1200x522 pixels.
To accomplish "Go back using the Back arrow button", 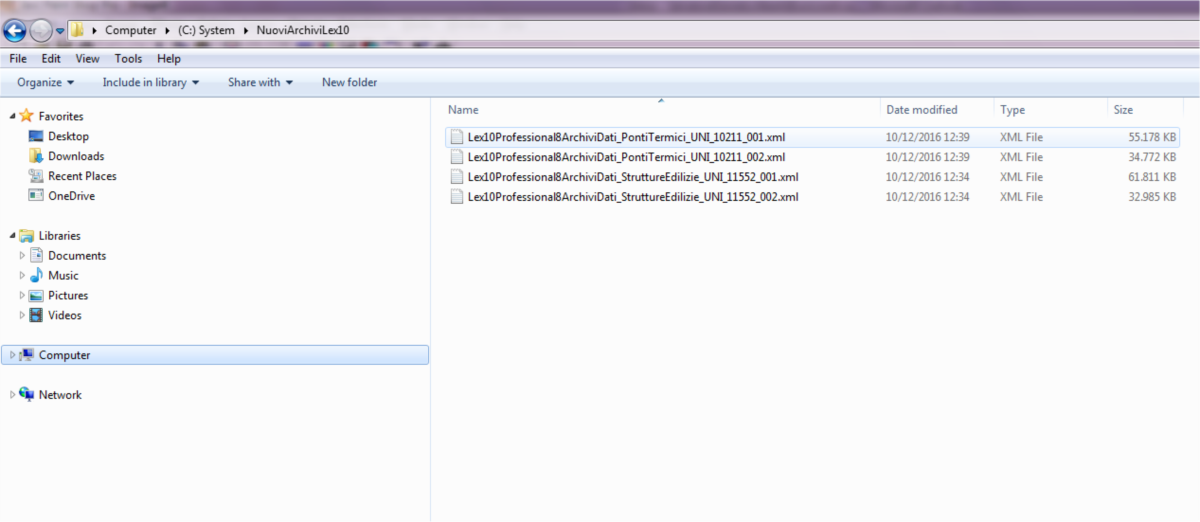I will 15,30.
